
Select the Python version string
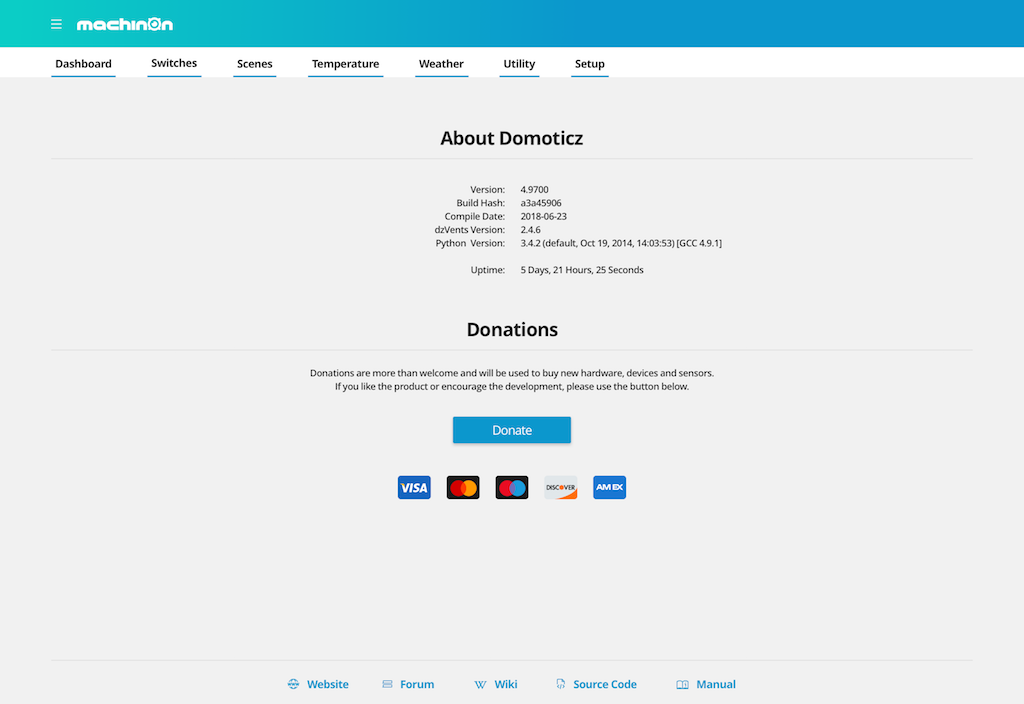click(621, 243)
